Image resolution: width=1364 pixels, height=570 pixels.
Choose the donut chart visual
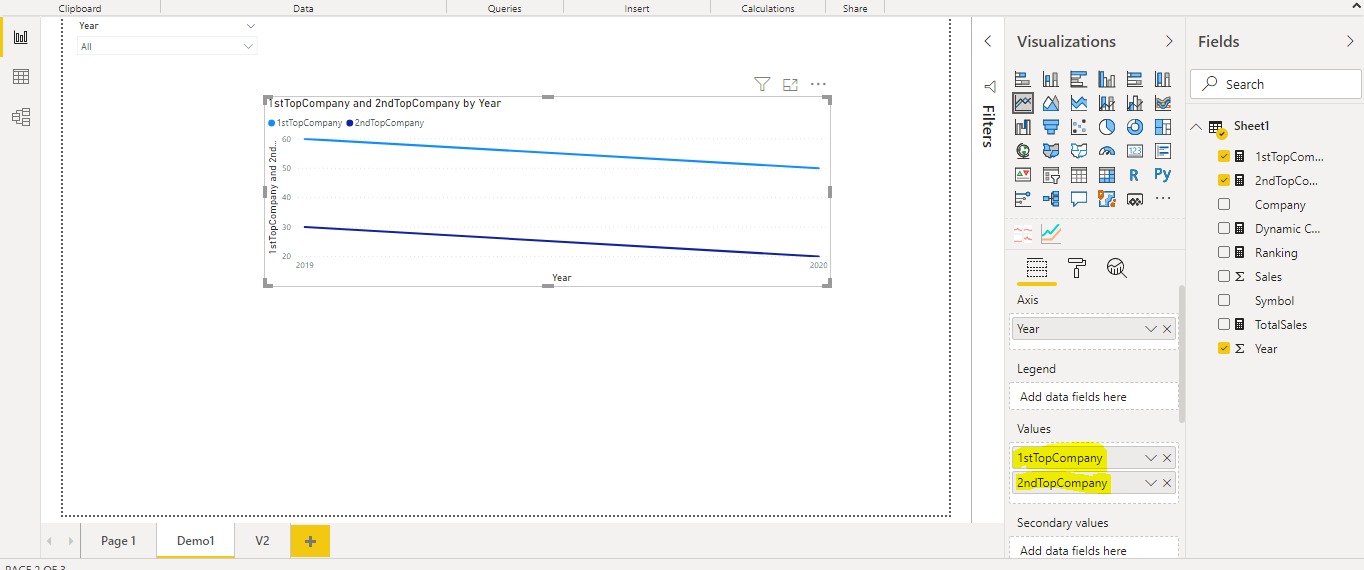click(x=1135, y=127)
